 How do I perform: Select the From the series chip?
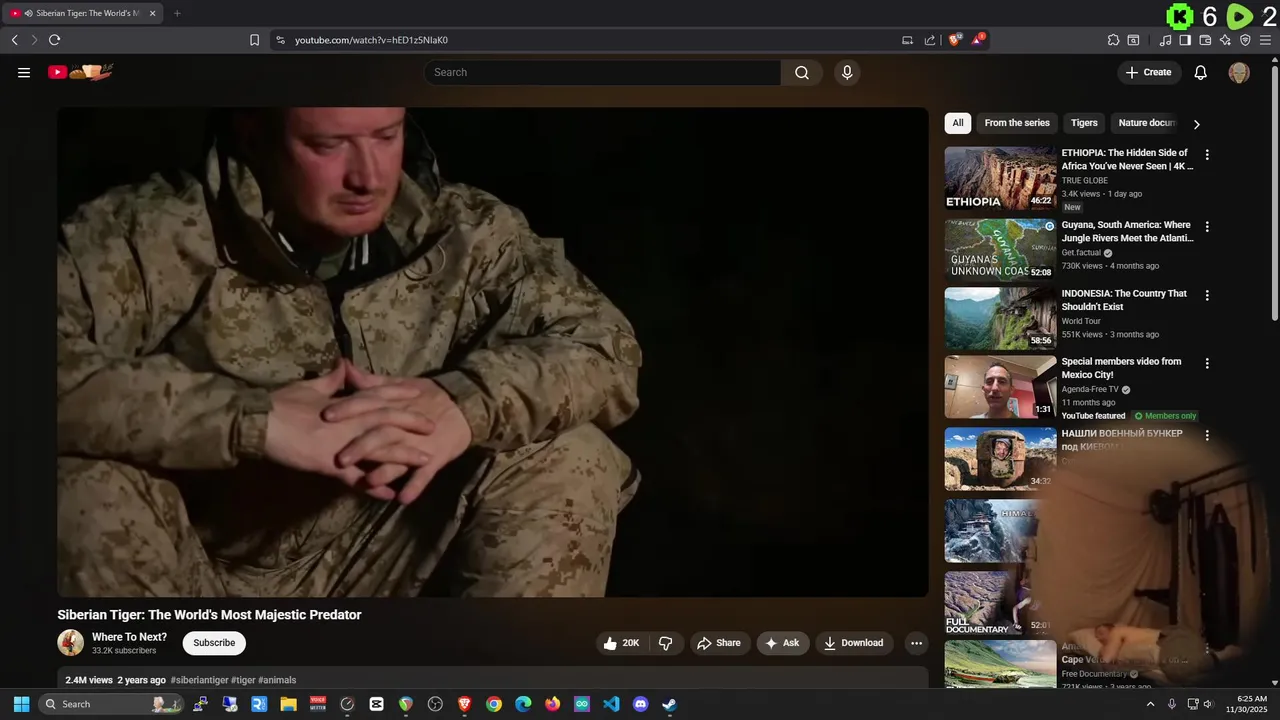point(1017,123)
